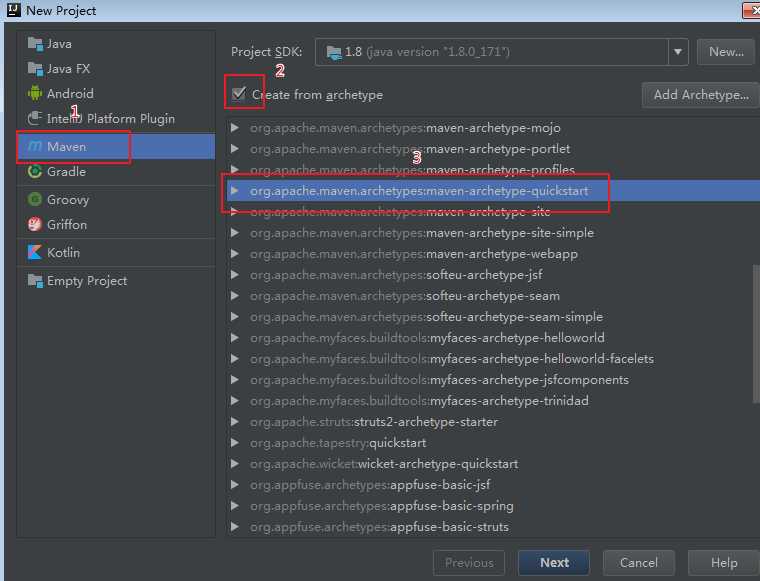Click the Griffon icon
The width and height of the screenshot is (760, 581).
click(x=35, y=224)
